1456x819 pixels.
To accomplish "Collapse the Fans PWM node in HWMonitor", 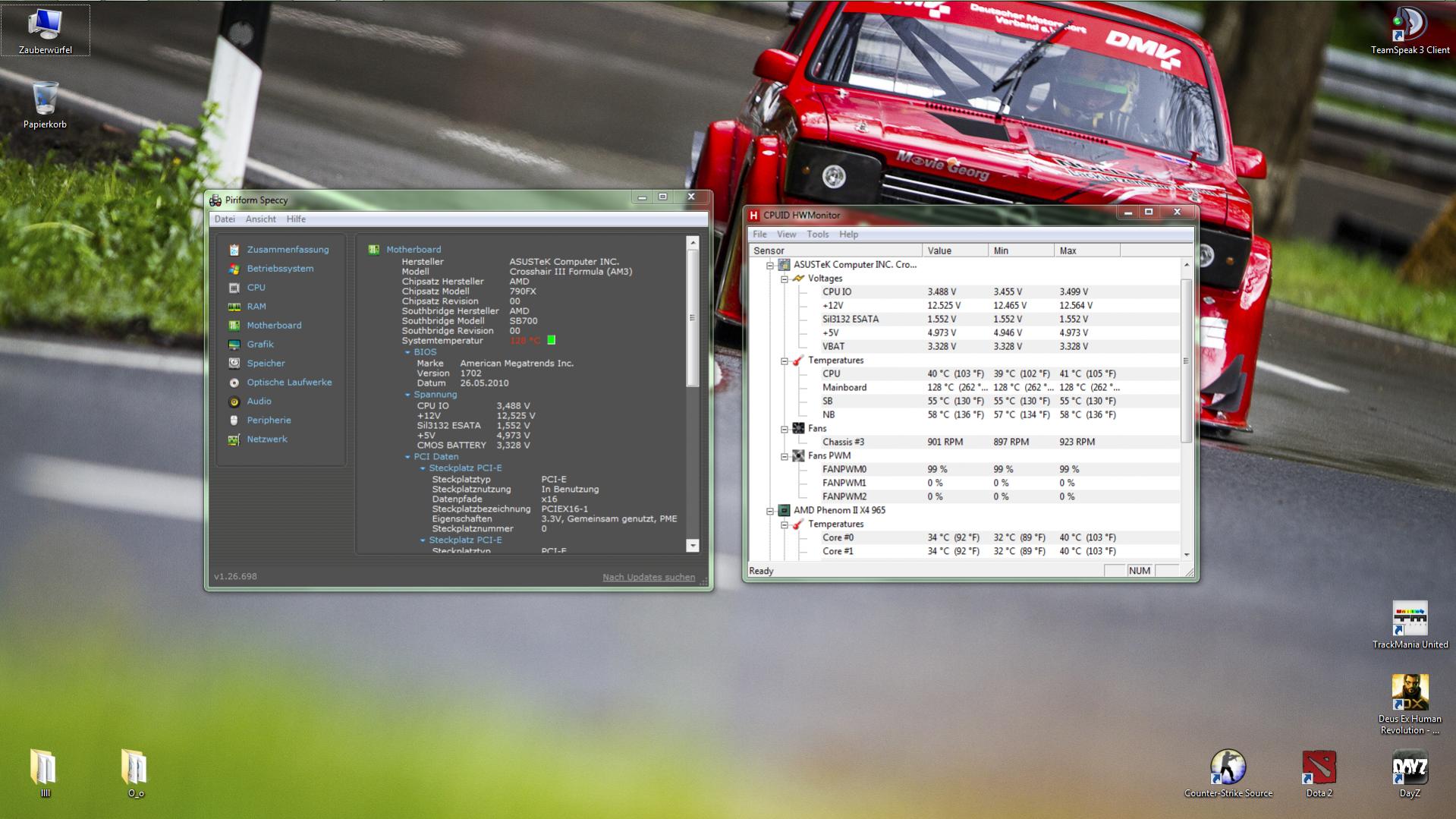I will (x=784, y=456).
